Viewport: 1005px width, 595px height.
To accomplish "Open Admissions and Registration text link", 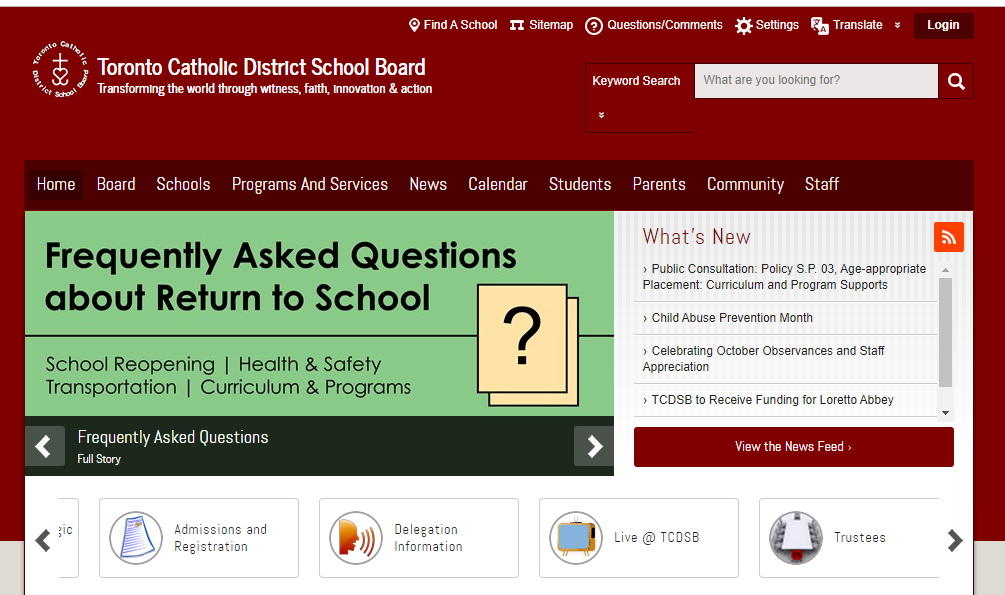I will [220, 538].
